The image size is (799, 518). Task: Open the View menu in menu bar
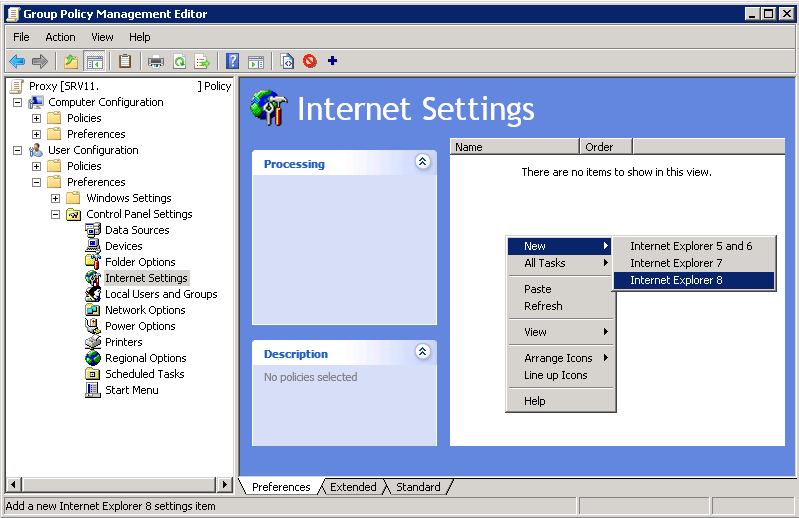click(102, 37)
